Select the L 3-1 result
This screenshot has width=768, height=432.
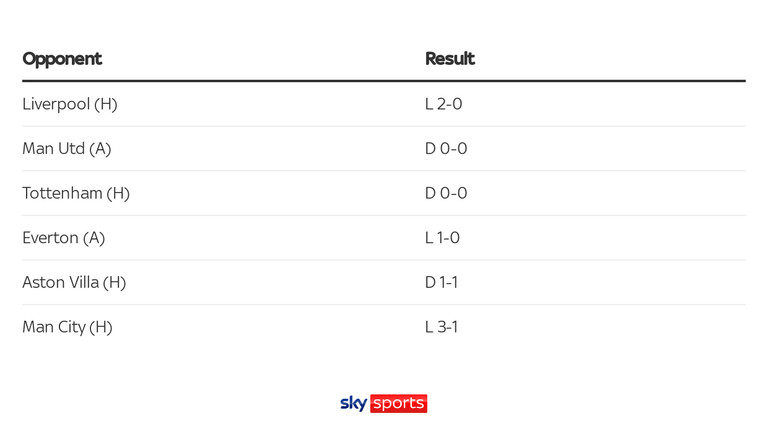[441, 327]
